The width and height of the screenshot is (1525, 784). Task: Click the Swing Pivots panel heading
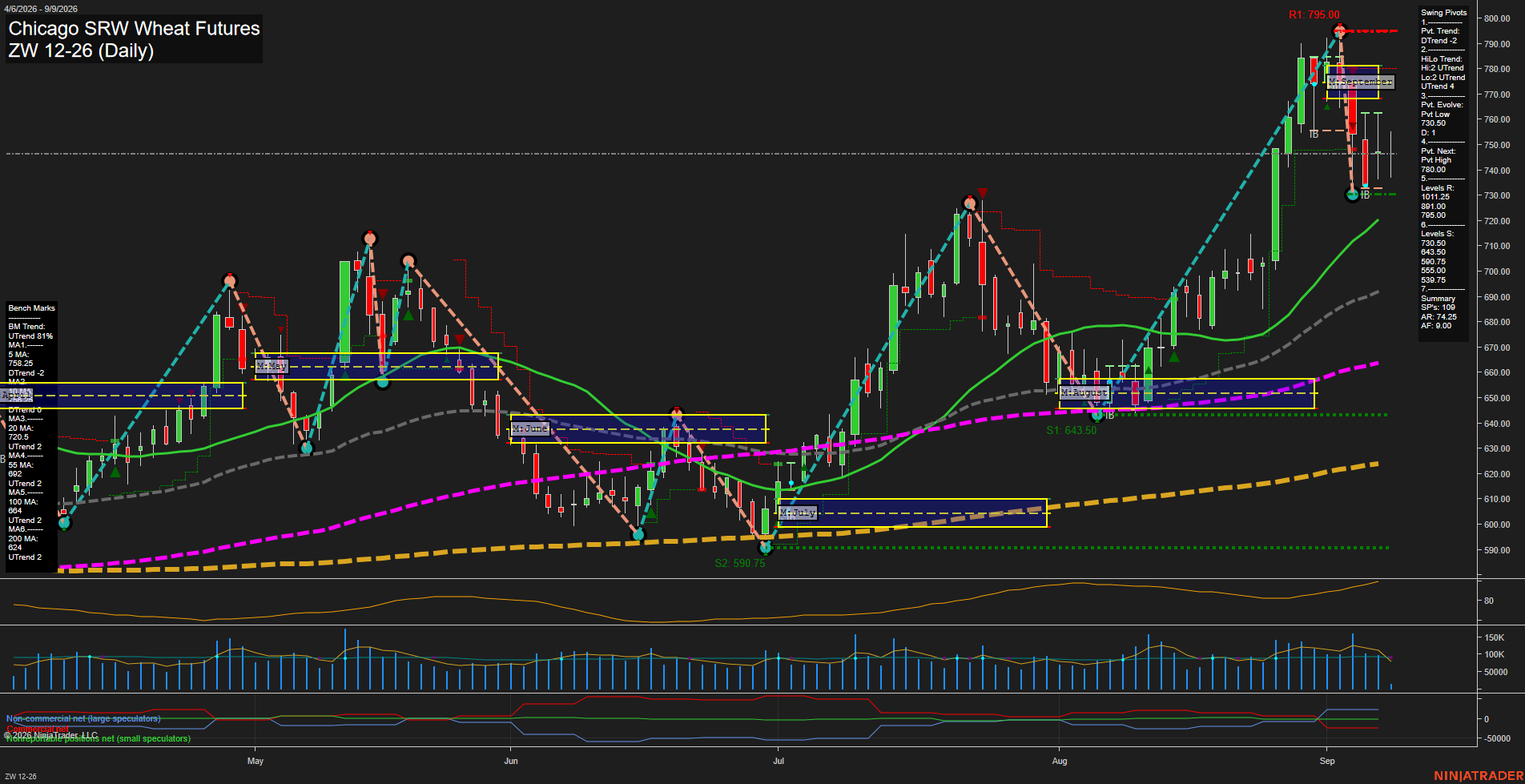(x=1444, y=13)
